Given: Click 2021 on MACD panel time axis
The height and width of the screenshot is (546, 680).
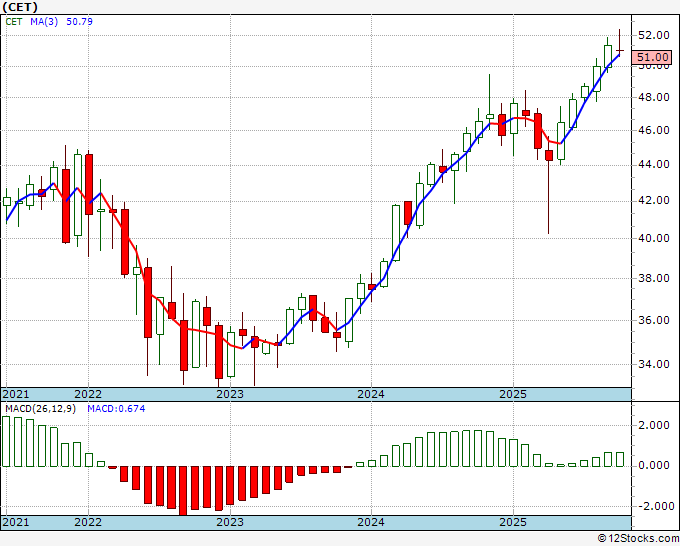Looking at the screenshot, I should [x=16, y=522].
